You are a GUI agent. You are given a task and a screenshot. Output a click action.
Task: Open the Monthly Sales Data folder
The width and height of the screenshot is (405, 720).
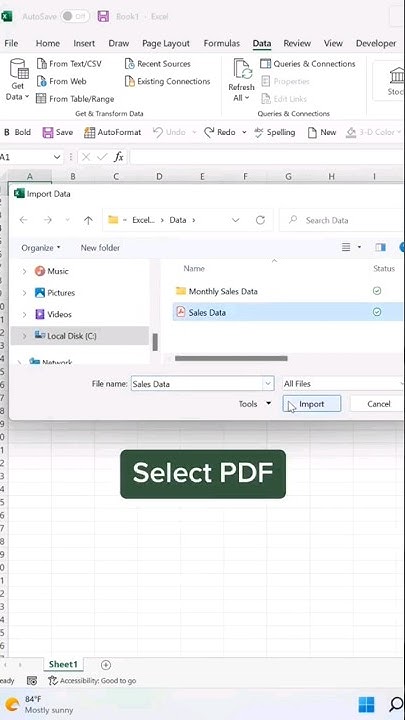pos(223,291)
